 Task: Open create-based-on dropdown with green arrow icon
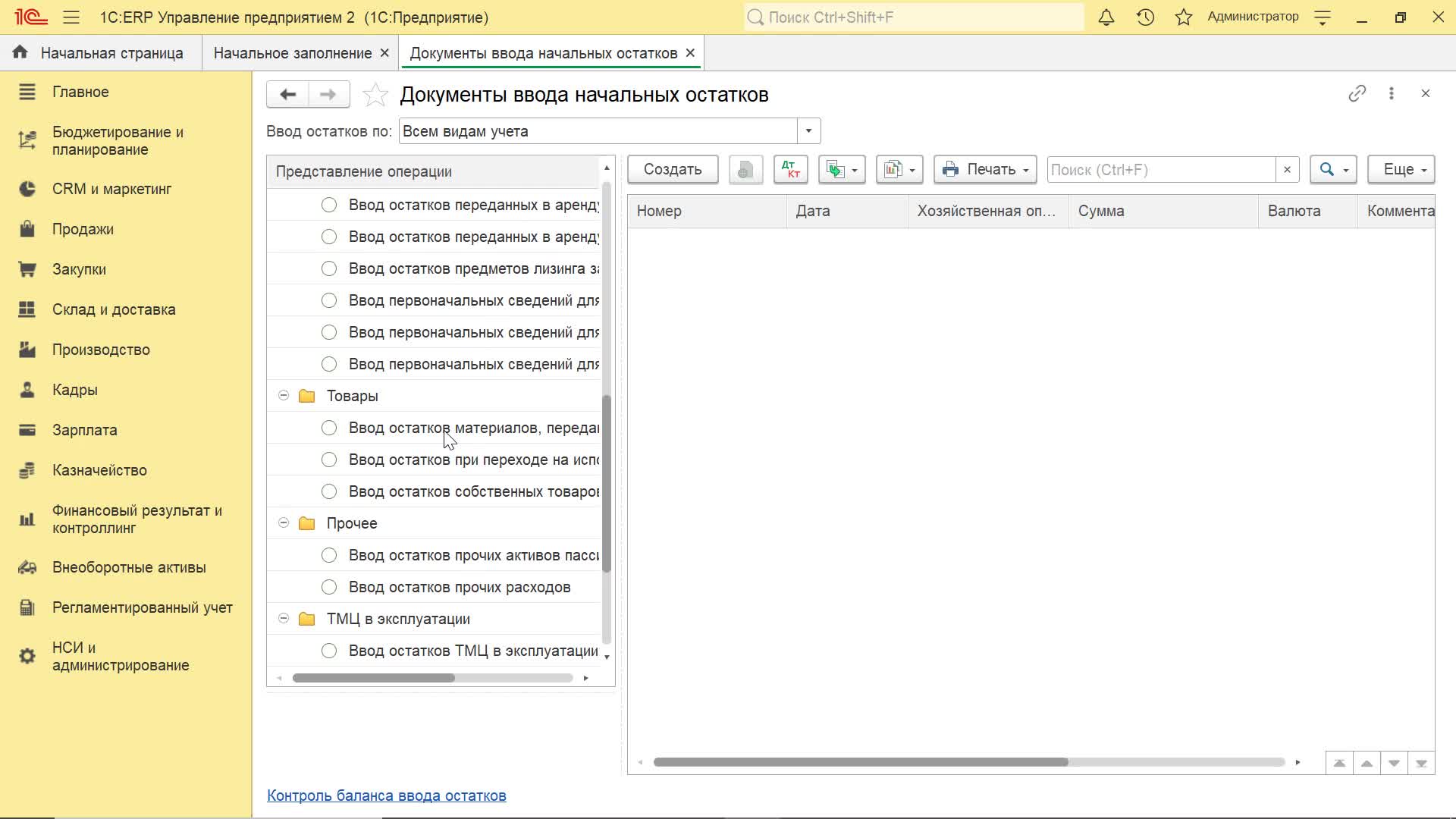(x=842, y=169)
